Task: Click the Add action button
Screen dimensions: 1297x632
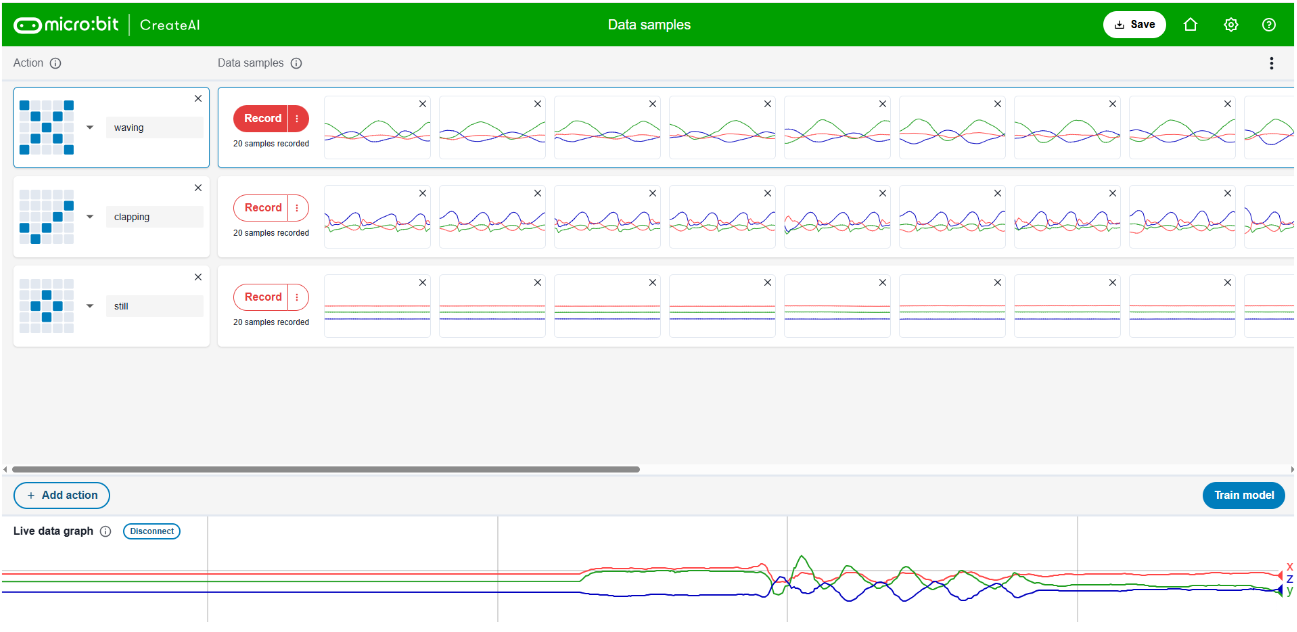Action: coord(62,495)
